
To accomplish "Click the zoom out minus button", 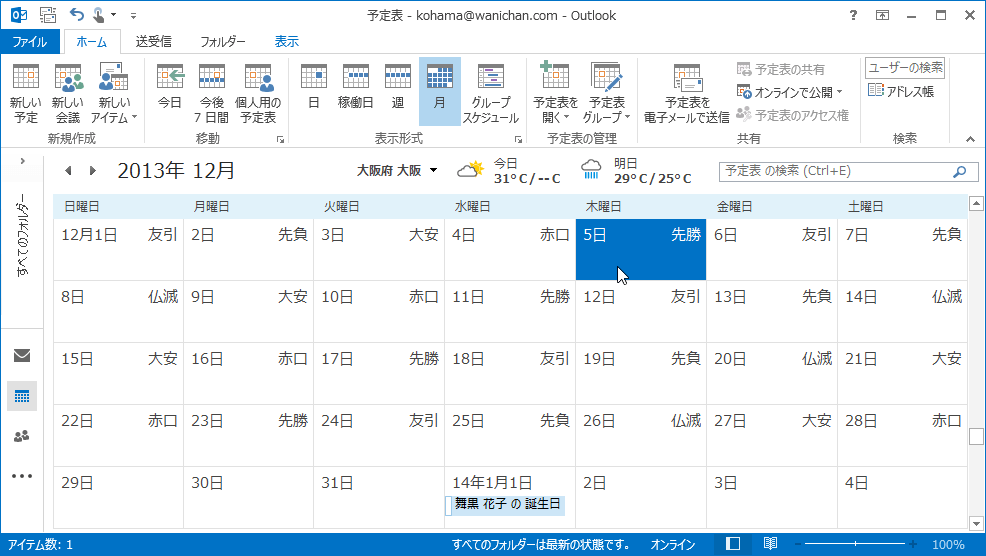I will pos(797,544).
